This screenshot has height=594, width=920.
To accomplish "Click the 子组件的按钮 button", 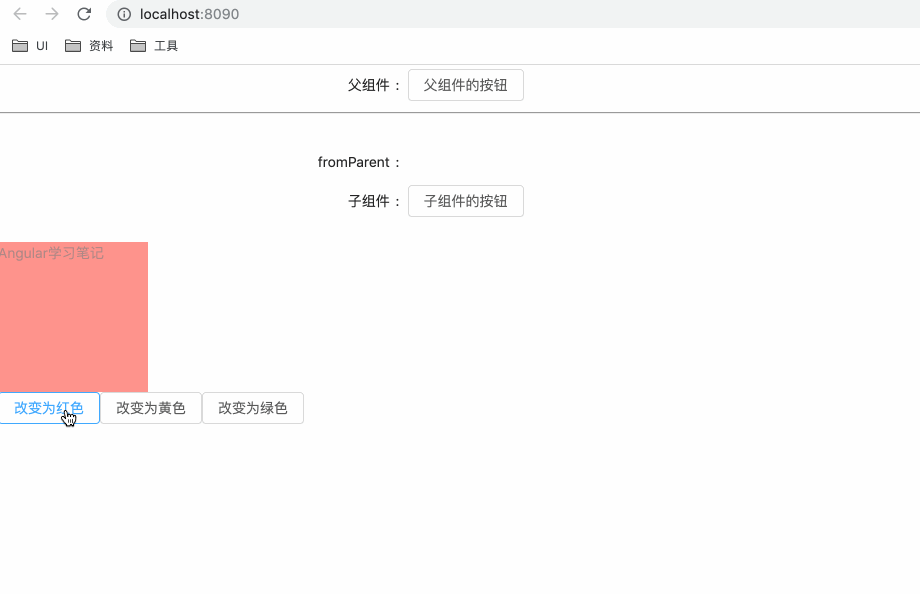I will [465, 200].
